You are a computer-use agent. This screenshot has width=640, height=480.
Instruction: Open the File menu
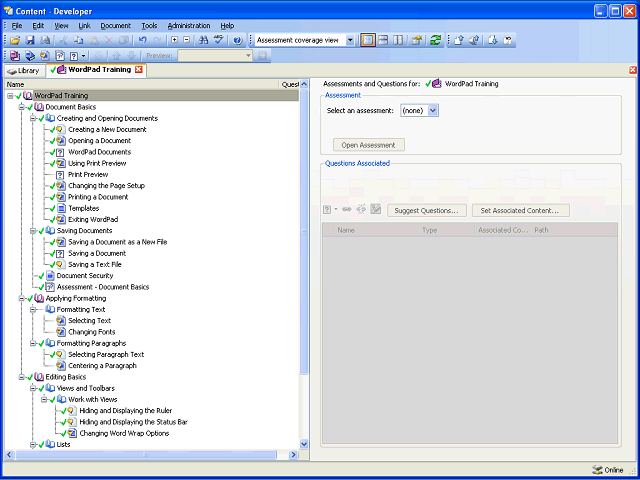coord(17,26)
